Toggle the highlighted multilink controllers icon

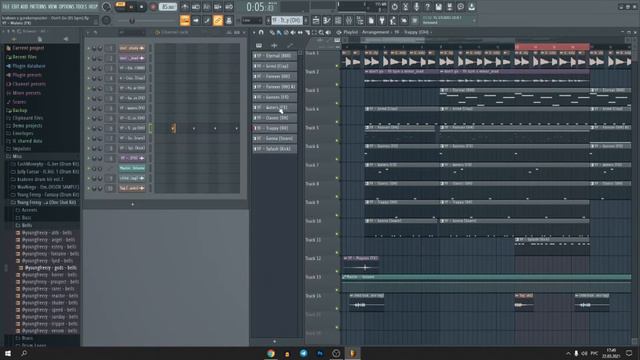(218, 20)
